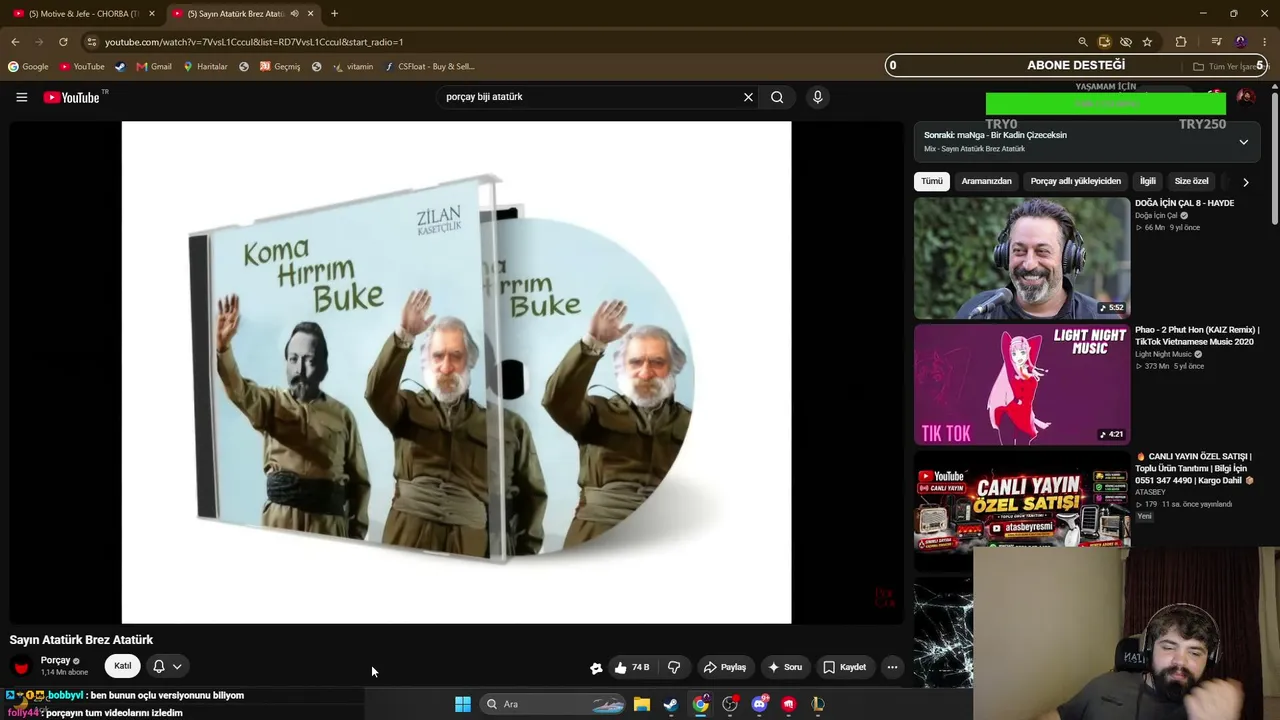Image resolution: width=1280 pixels, height=720 pixels.
Task: Select the Tümü filter chip
Action: coord(932,181)
